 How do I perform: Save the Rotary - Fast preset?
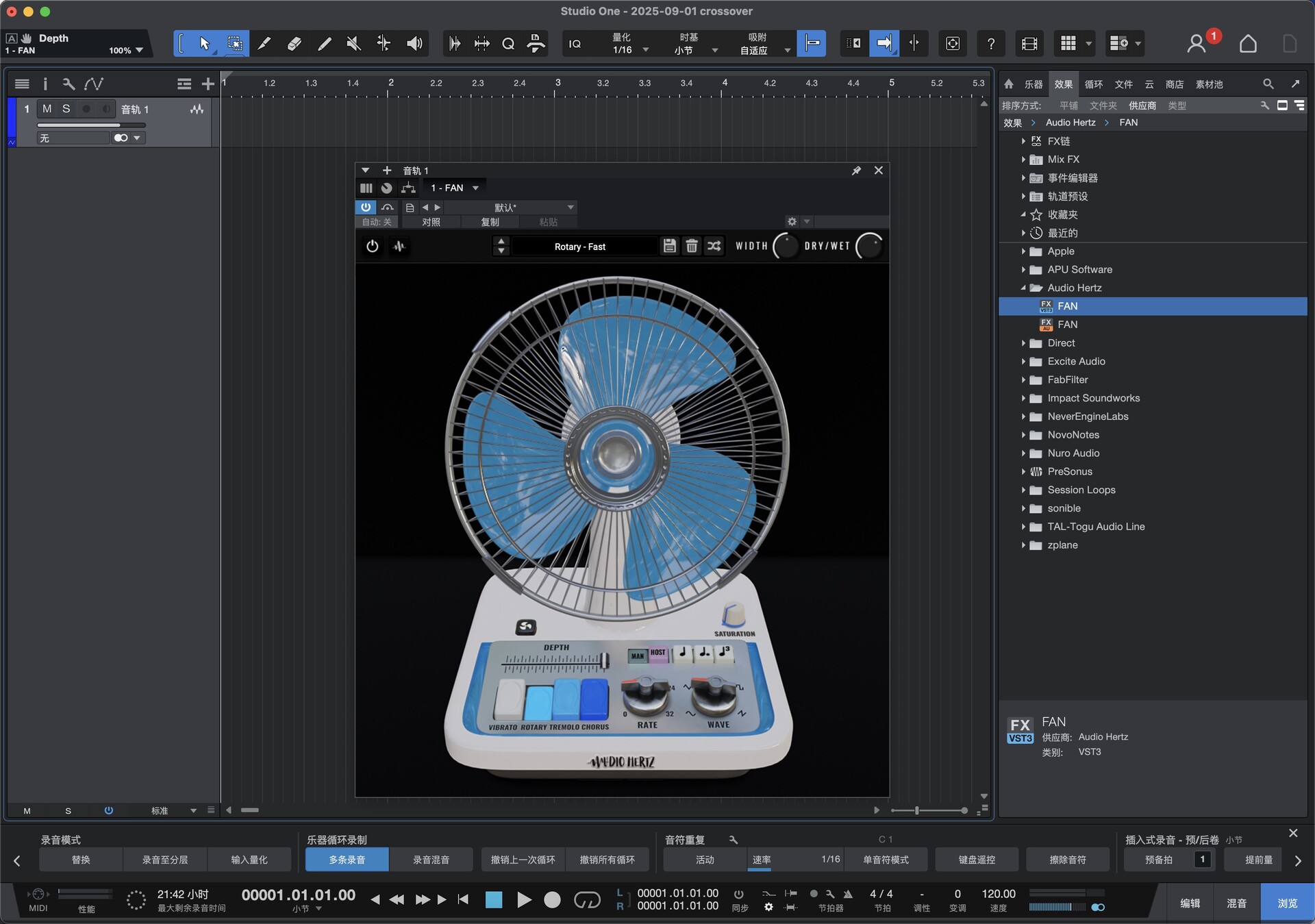pos(670,246)
